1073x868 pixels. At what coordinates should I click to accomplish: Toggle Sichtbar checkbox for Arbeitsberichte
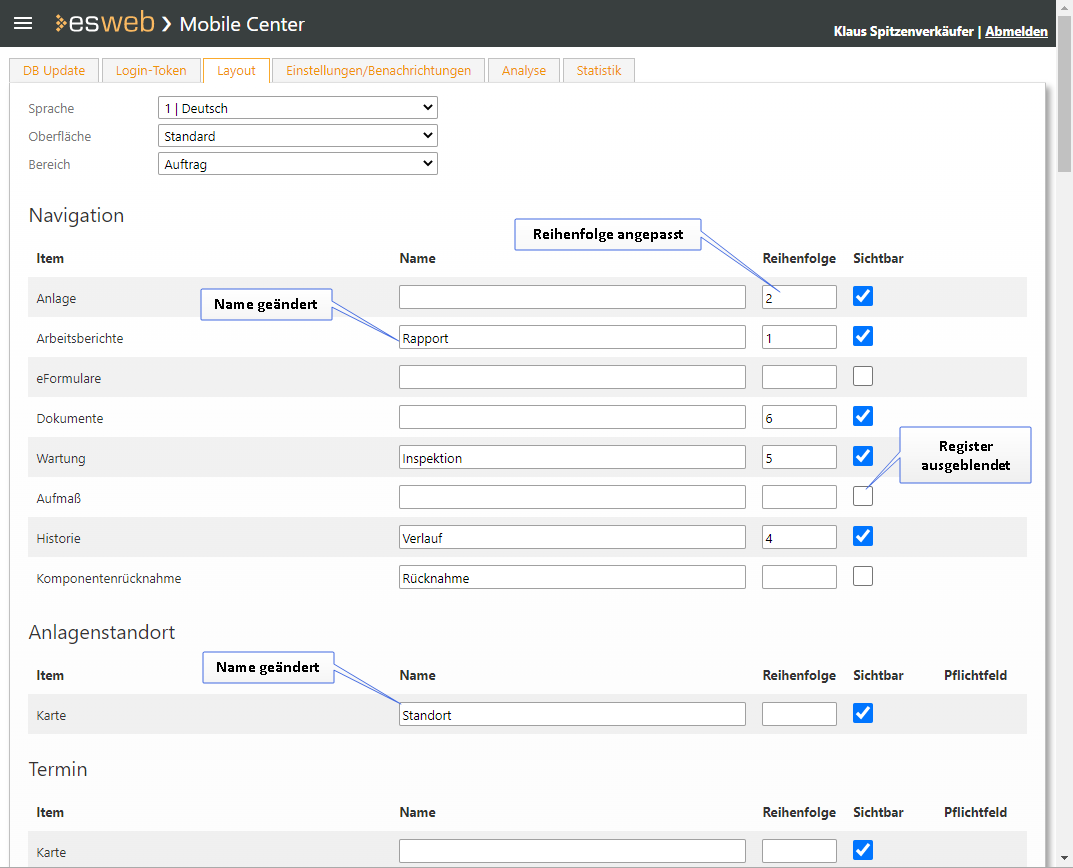[863, 336]
